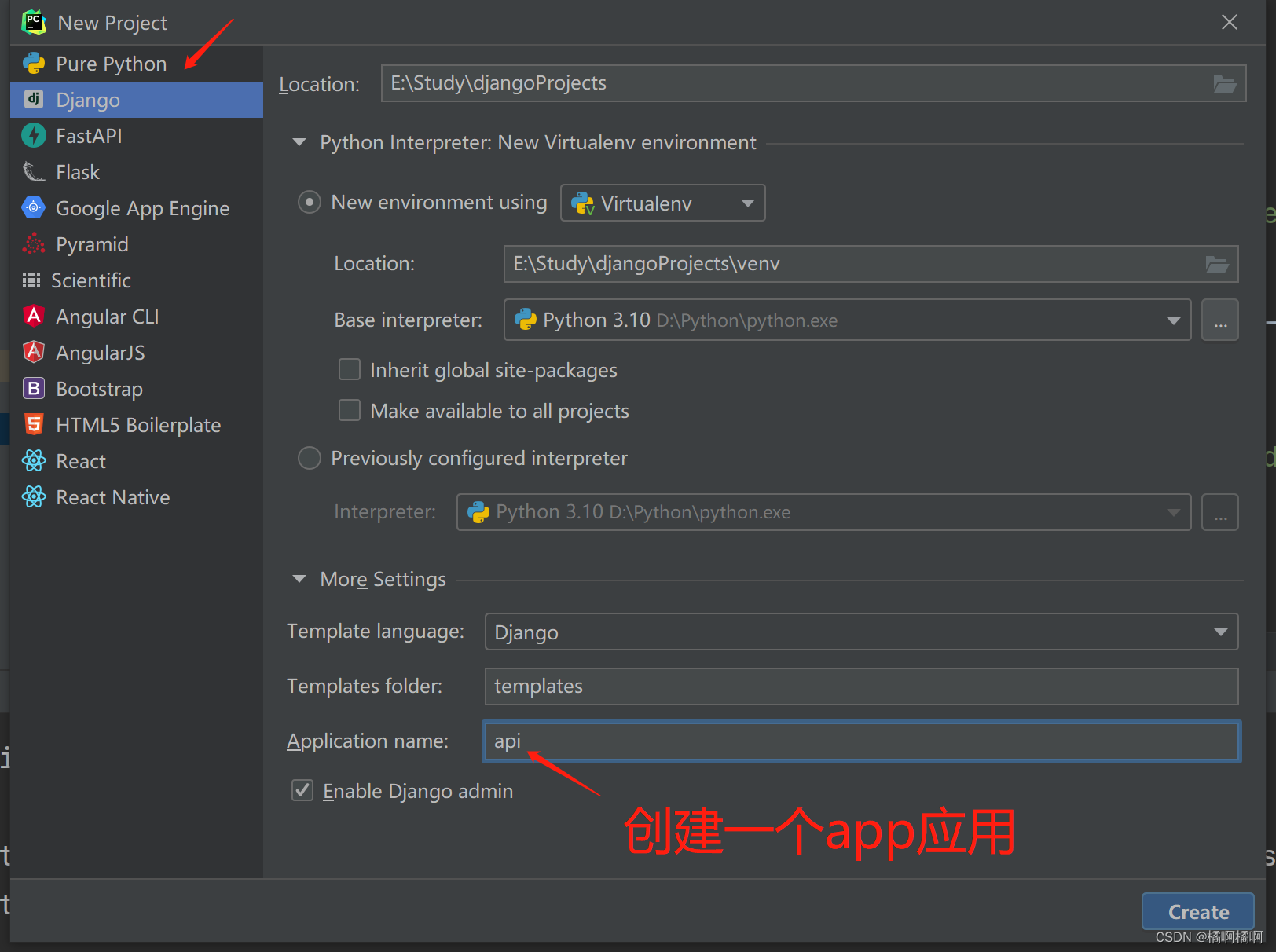The image size is (1276, 952).
Task: Enable Inherit global site-packages checkbox
Action: pos(350,369)
